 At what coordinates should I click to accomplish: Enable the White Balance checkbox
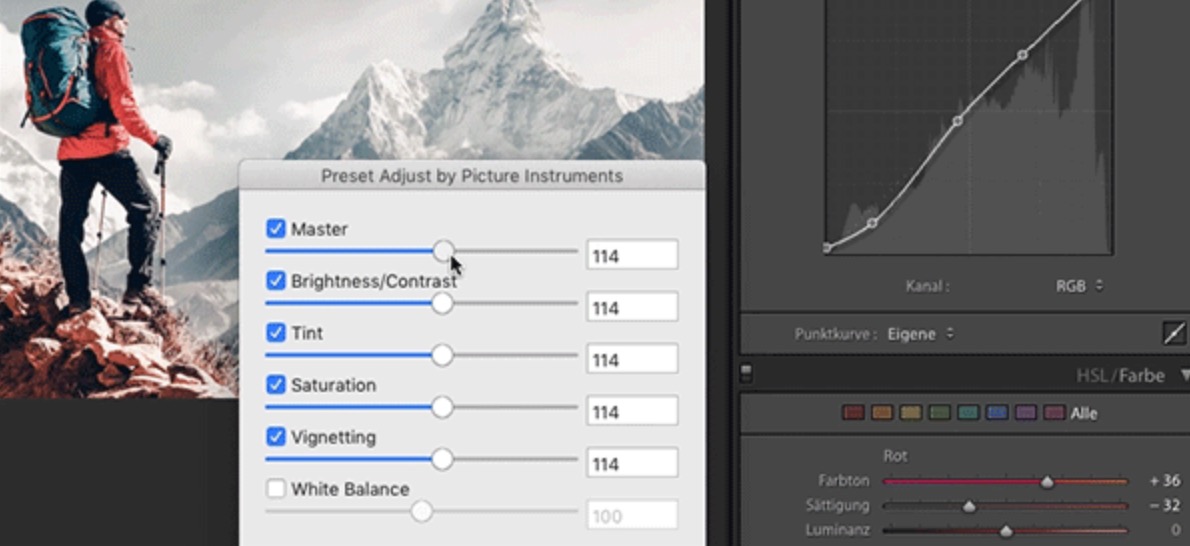pyautogui.click(x=276, y=489)
